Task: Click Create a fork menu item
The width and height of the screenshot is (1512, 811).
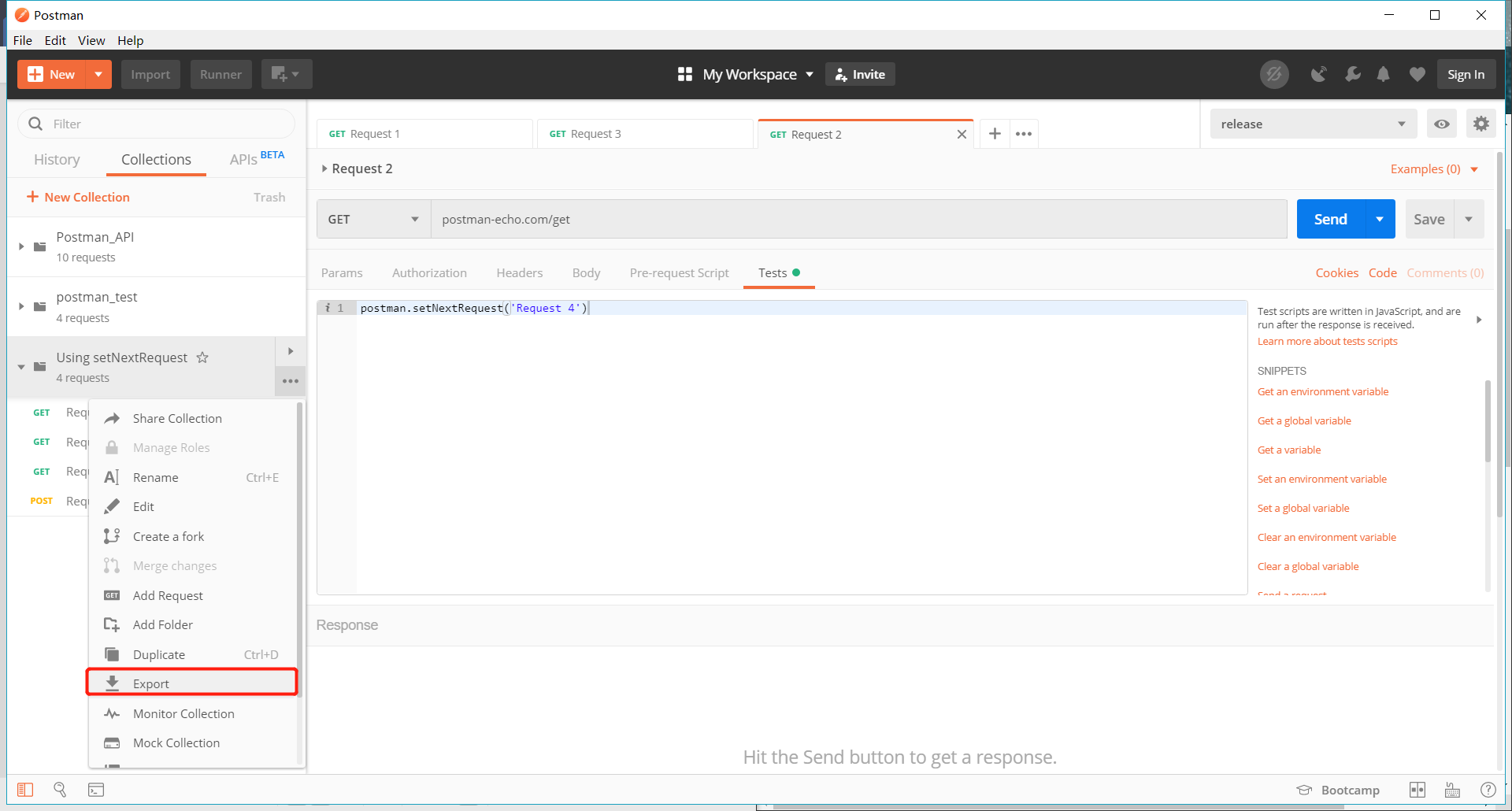Action: click(x=169, y=536)
